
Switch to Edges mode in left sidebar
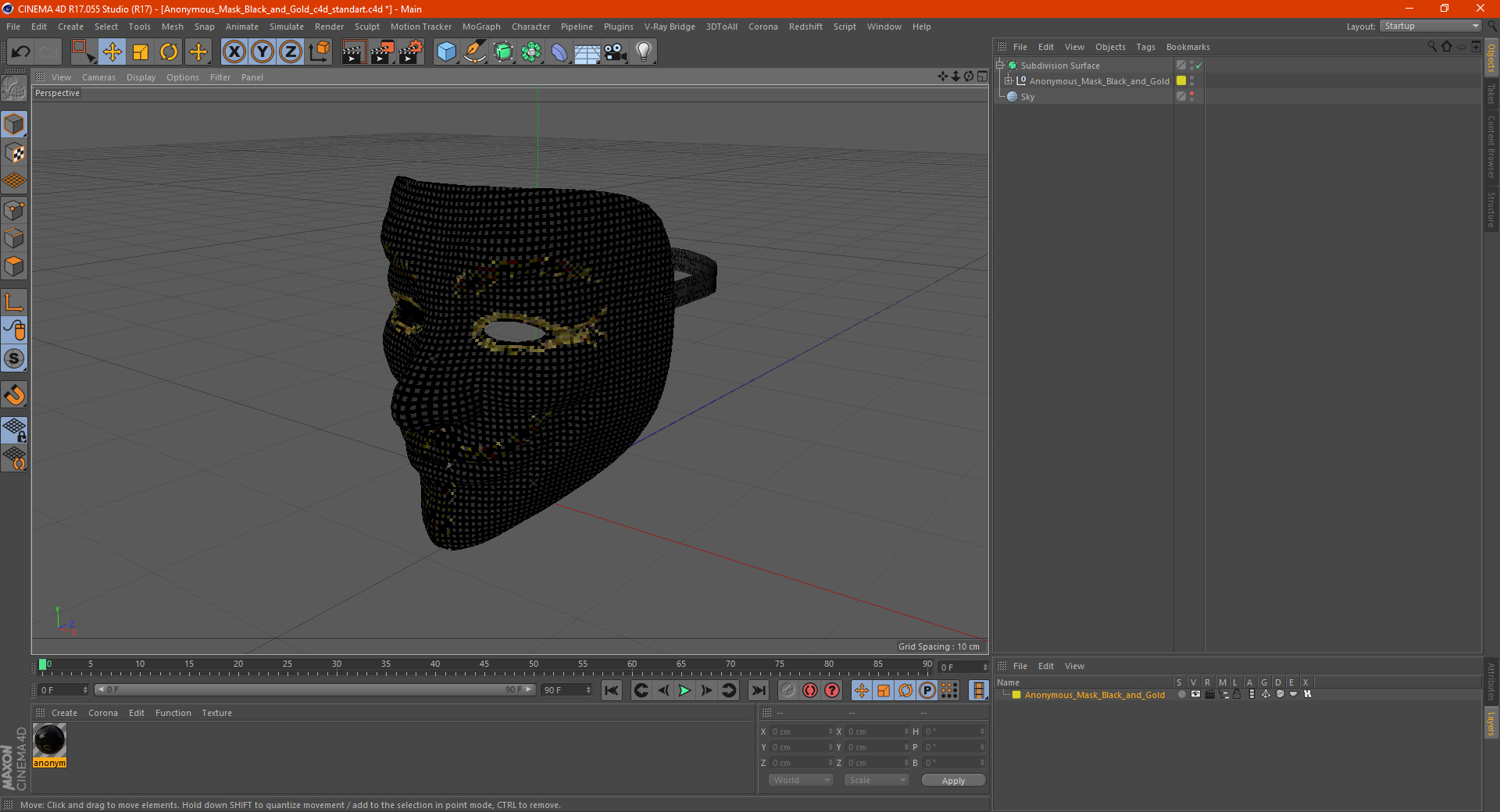pos(14,238)
